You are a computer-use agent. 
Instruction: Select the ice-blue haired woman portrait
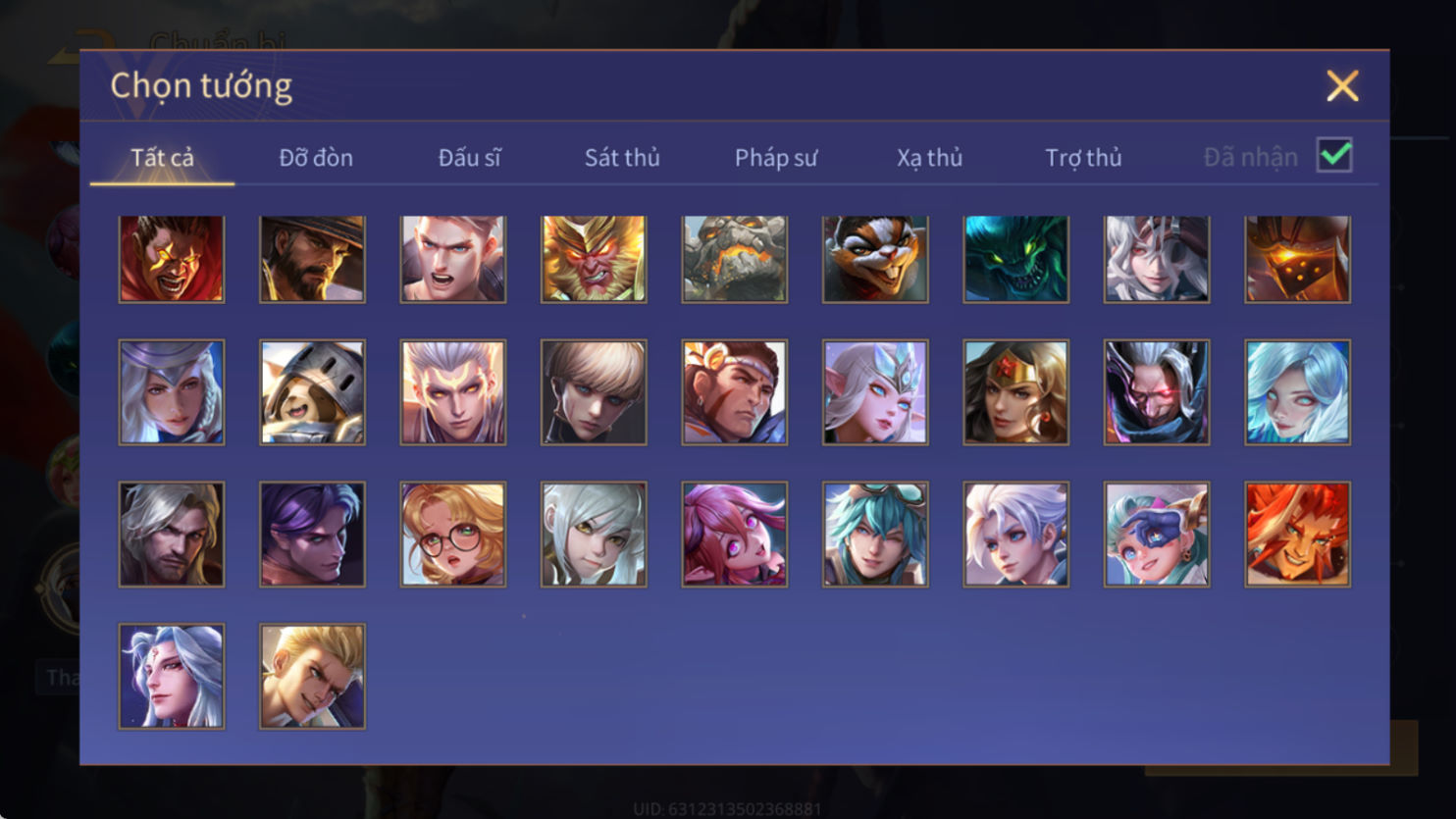[x=1297, y=392]
